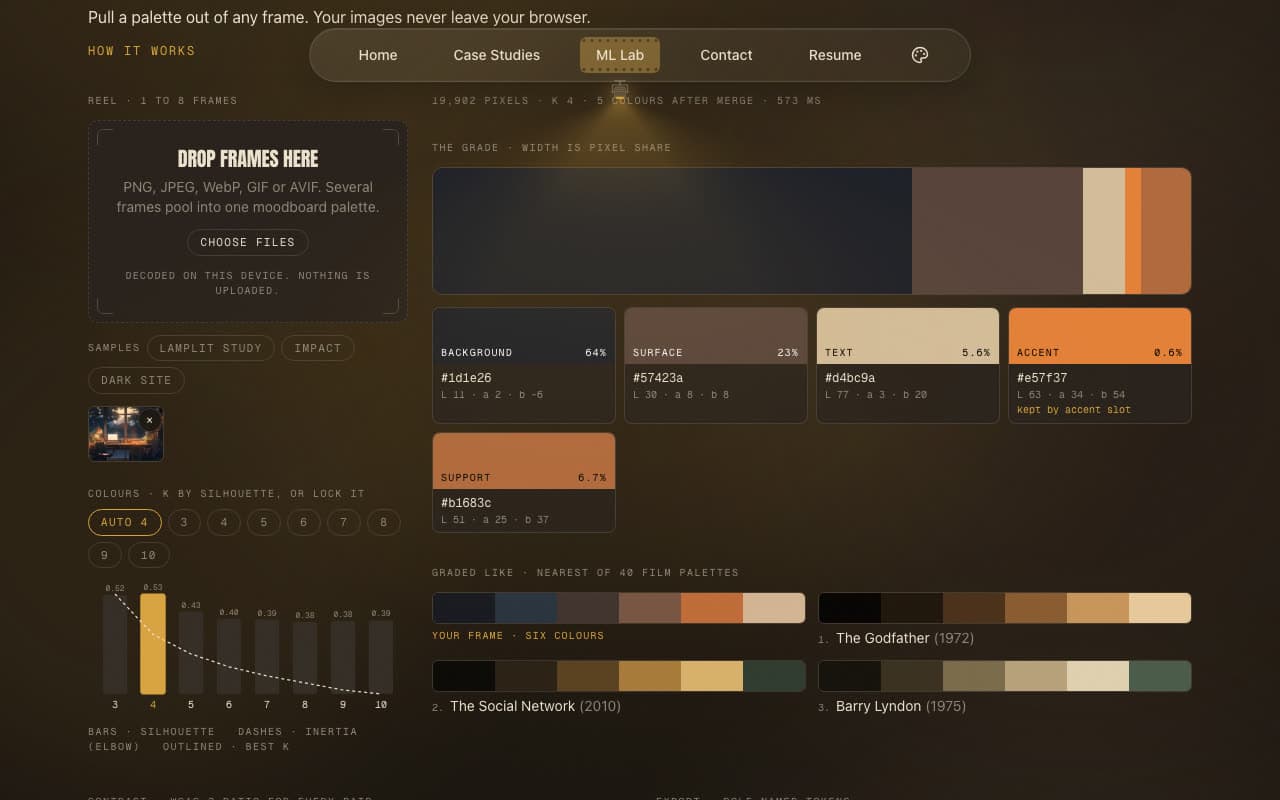Screen dimensions: 1280x800
Task: Click the Barry Lyndon palette strip
Action: tap(1005, 676)
